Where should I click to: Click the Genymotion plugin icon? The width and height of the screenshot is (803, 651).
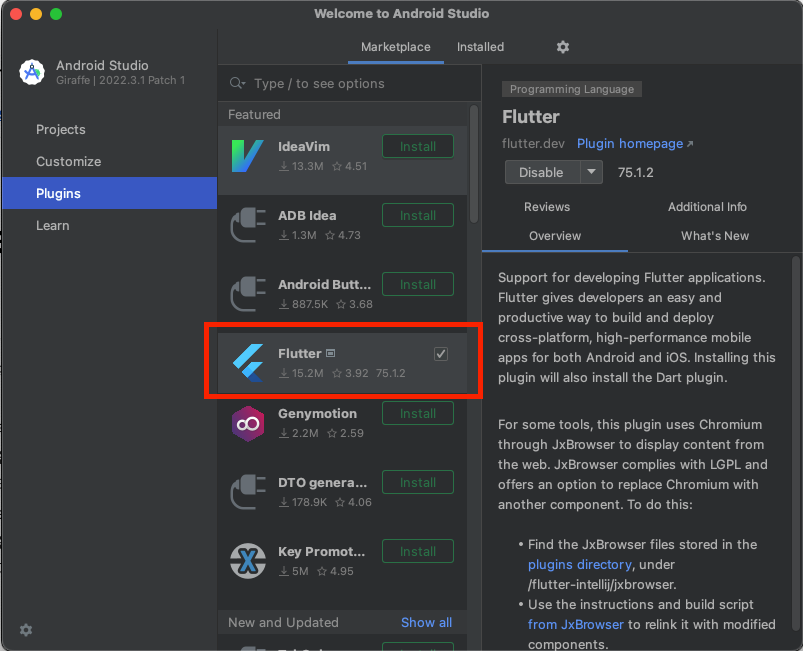point(248,424)
